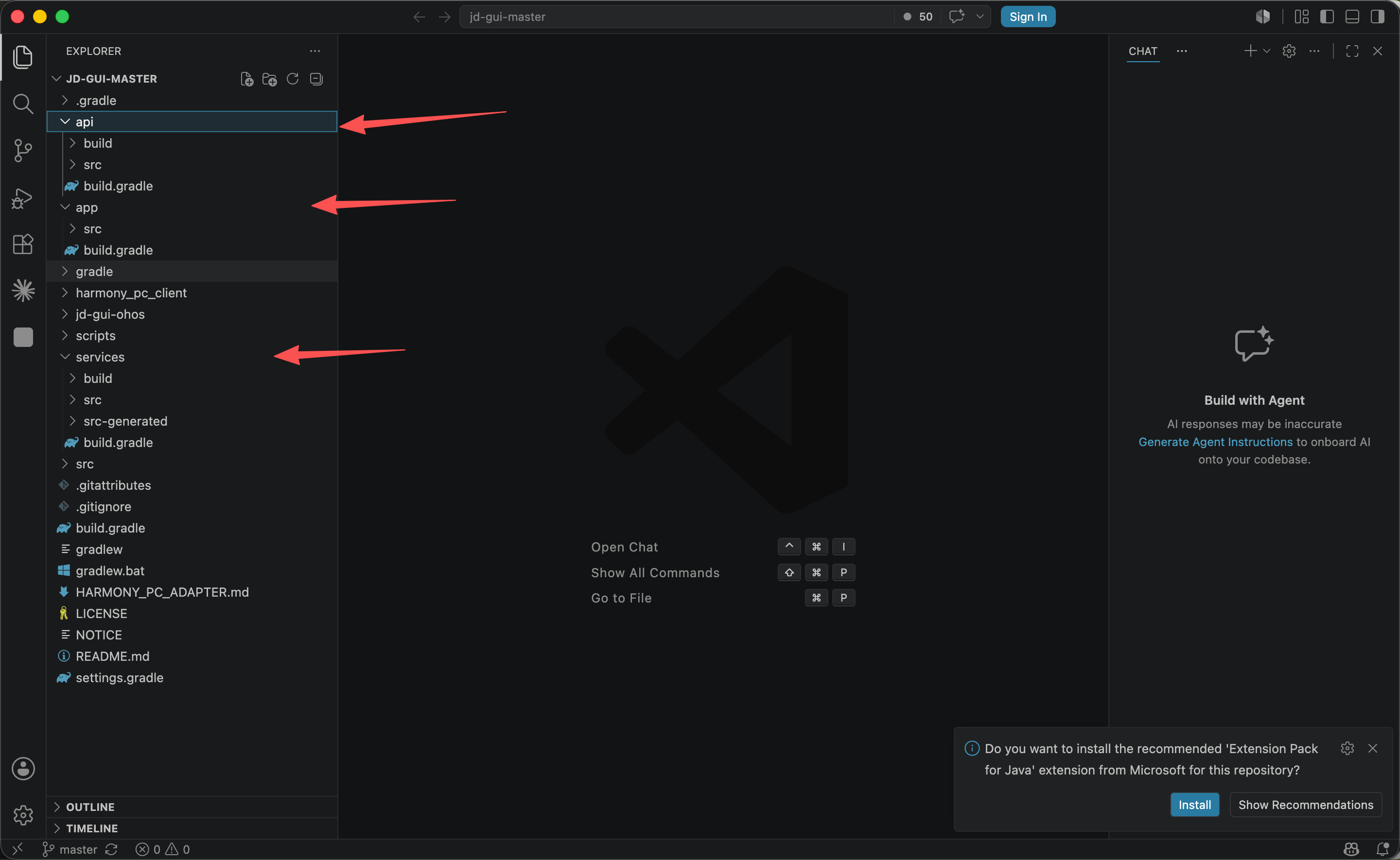
Task: Open the chevron dropdown beside the title bar chat icon
Action: pos(980,17)
